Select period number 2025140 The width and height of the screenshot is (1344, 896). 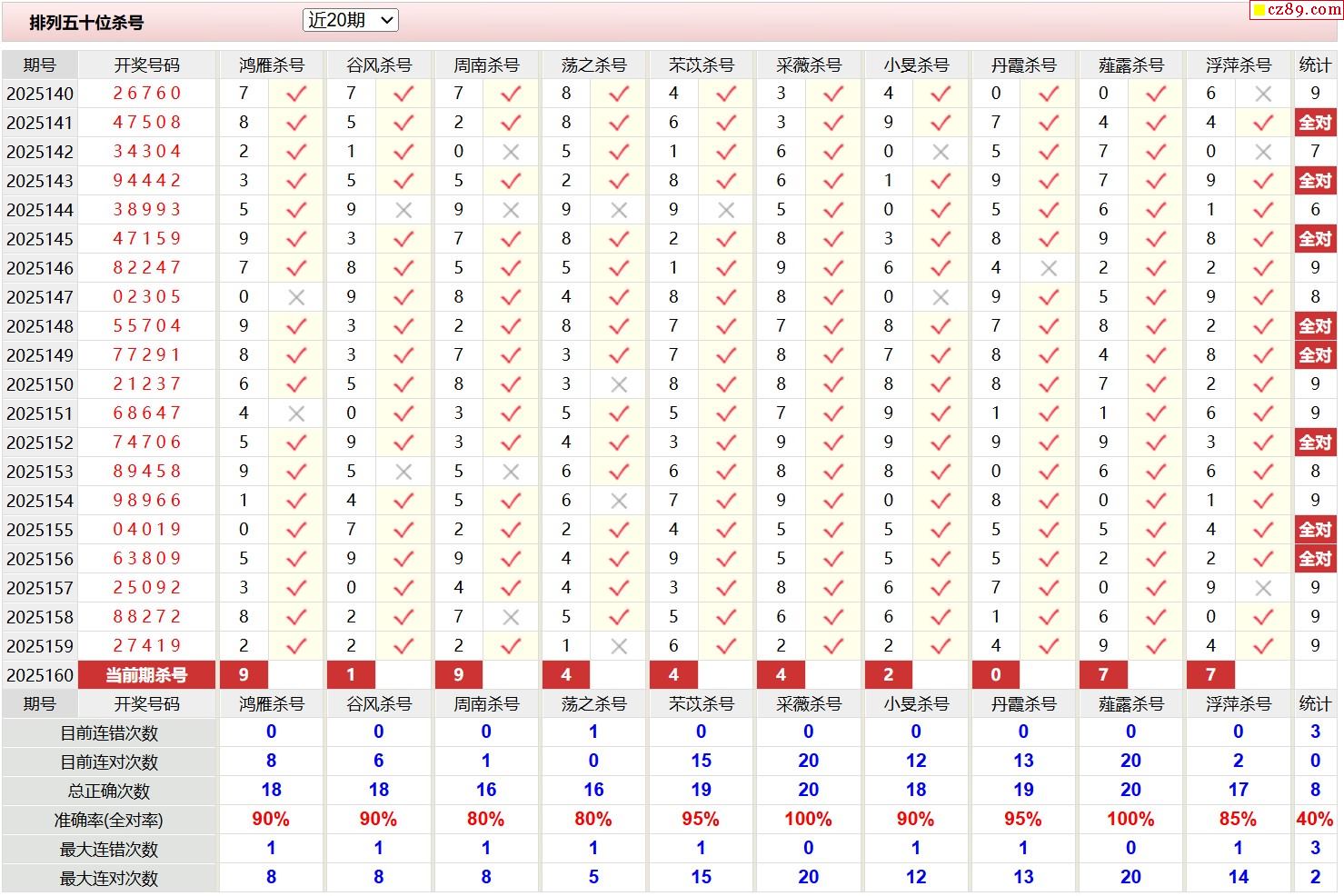[40, 94]
